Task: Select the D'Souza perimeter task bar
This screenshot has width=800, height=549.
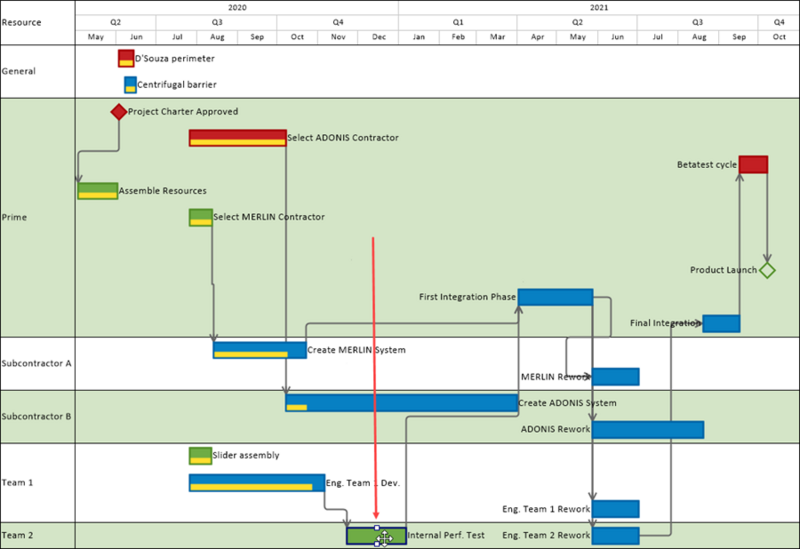Action: [126, 58]
